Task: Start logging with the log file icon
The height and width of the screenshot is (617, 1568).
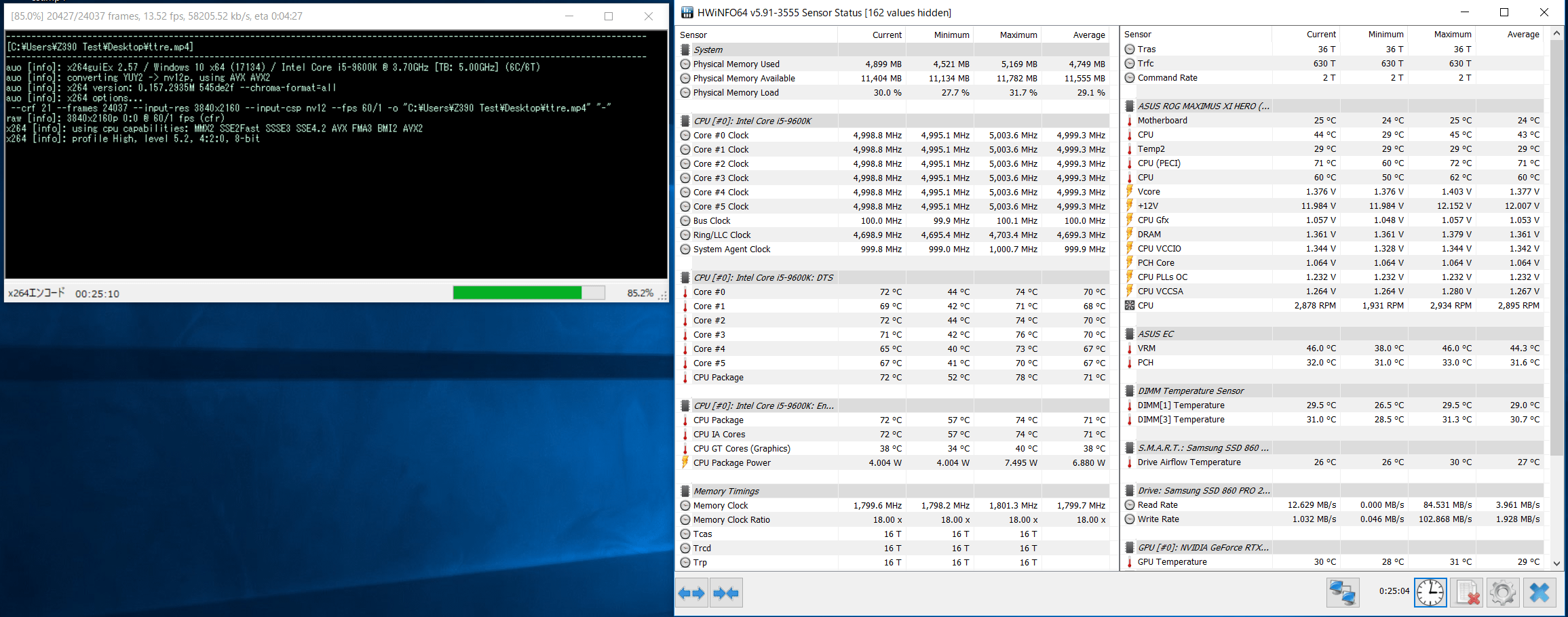Action: (x=1466, y=593)
